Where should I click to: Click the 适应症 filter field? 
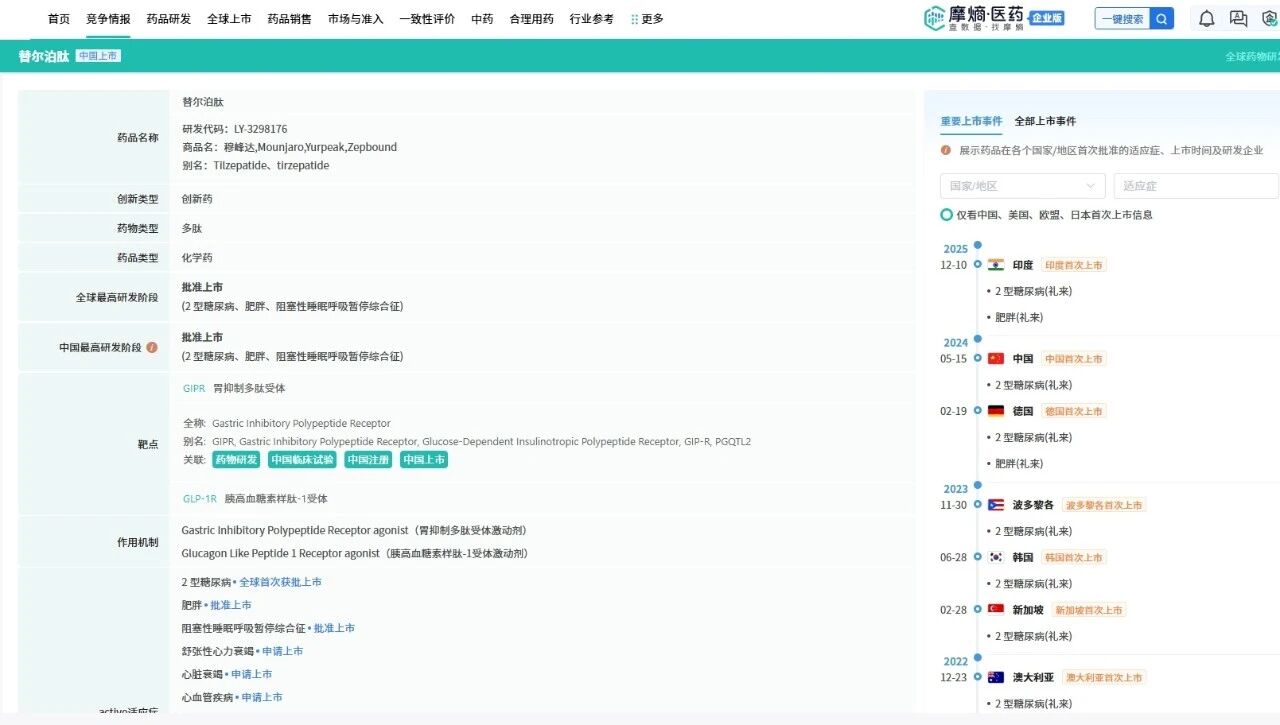pos(1196,186)
